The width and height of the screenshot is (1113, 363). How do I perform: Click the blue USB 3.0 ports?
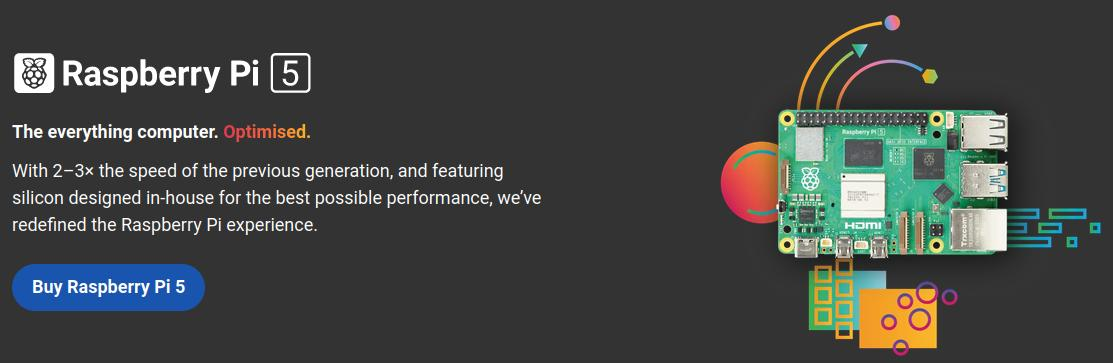click(x=984, y=181)
